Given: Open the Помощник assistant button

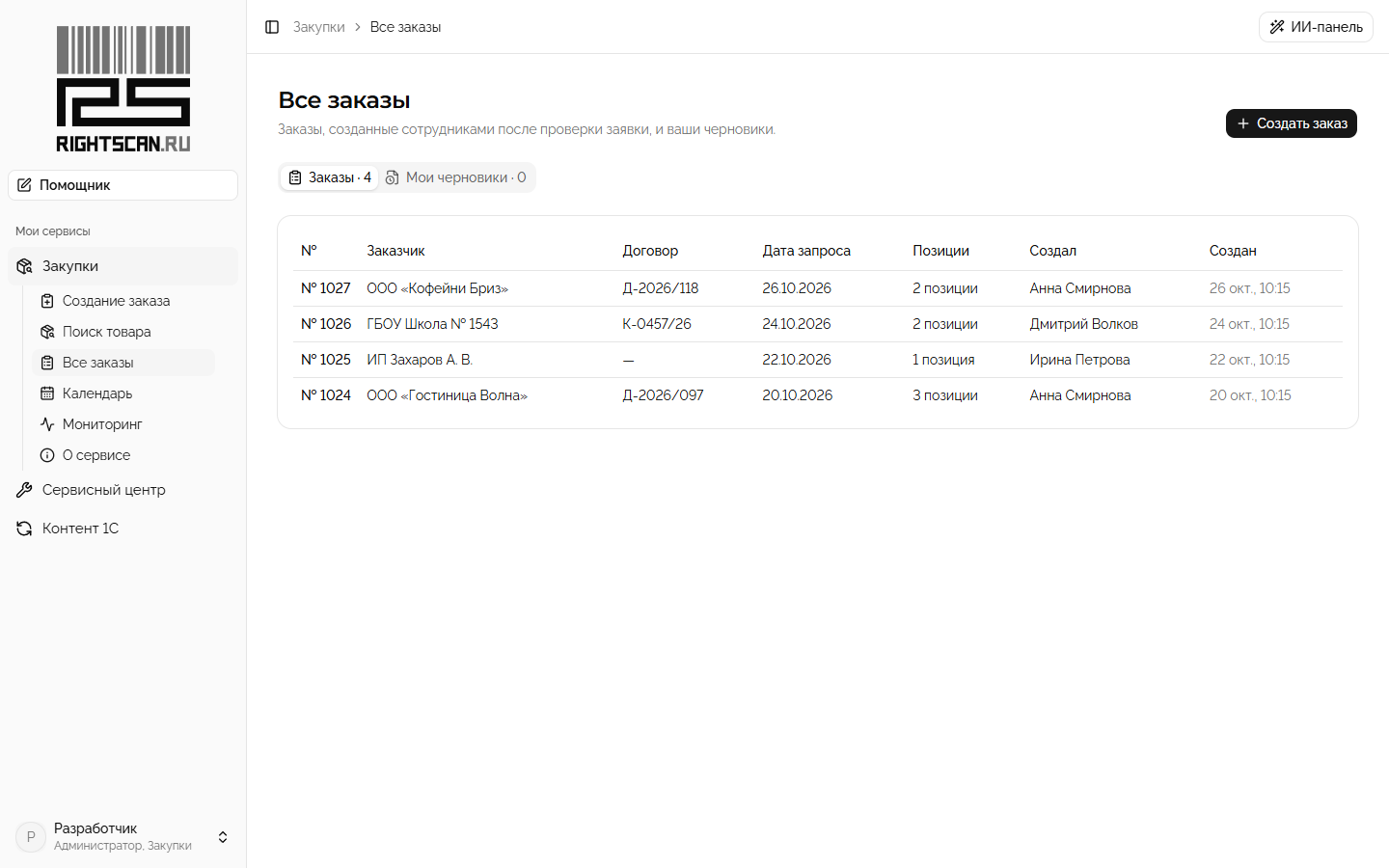Looking at the screenshot, I should point(123,185).
